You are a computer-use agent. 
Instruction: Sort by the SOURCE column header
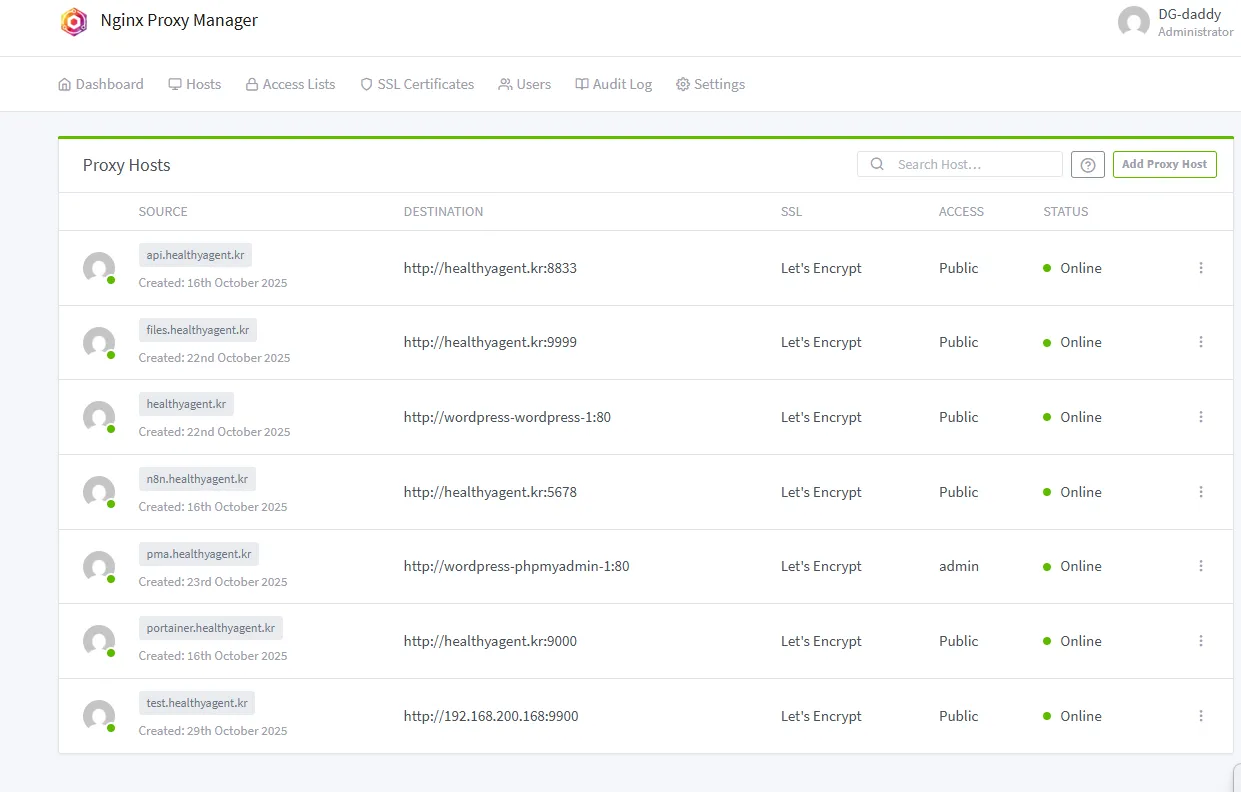(x=163, y=212)
